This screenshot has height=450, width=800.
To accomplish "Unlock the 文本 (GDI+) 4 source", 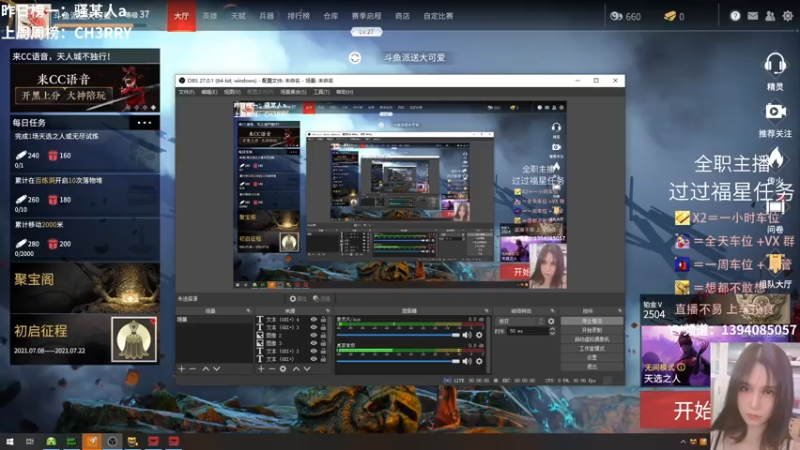I will pos(323,319).
